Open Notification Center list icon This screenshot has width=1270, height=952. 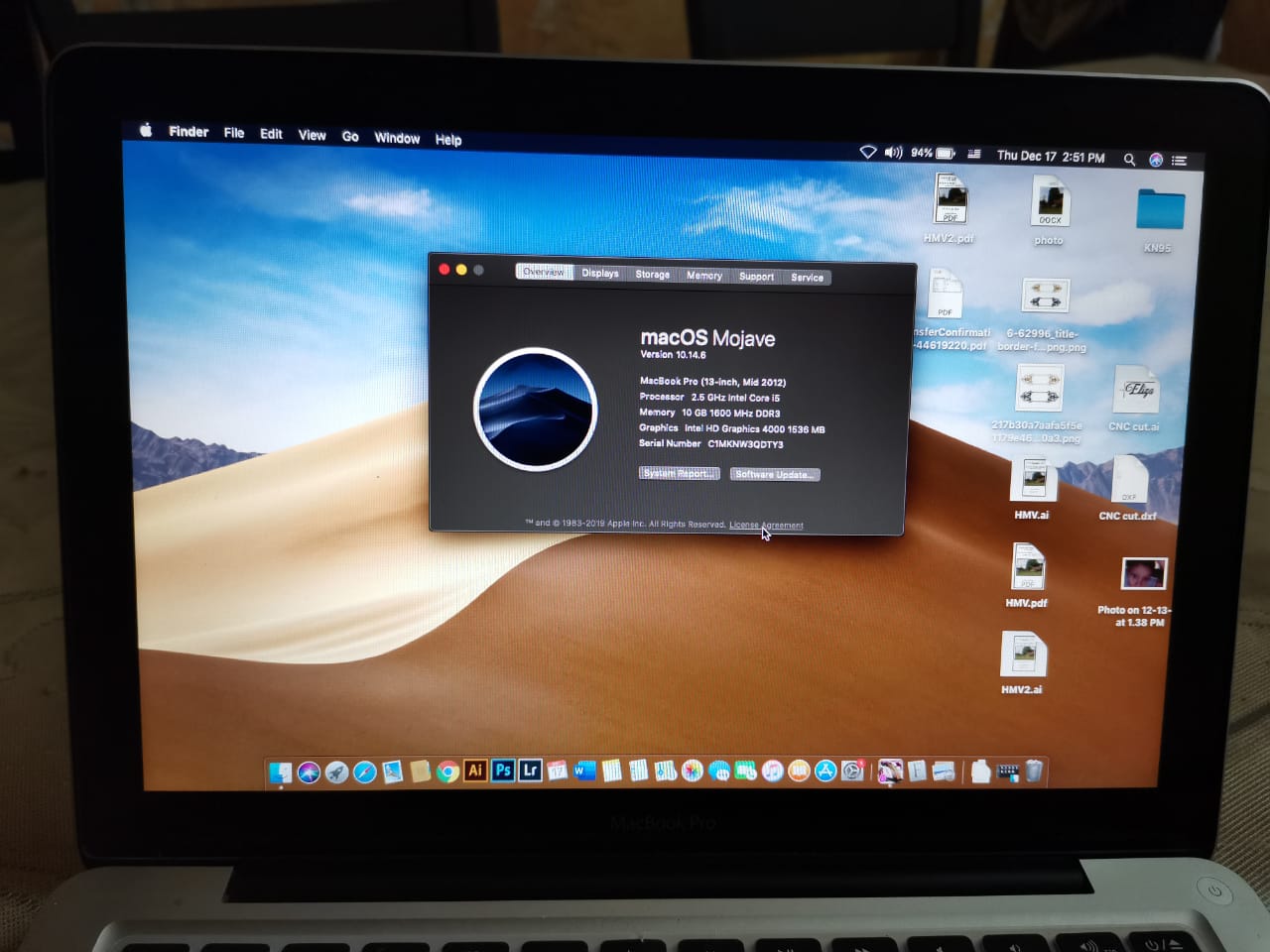(1179, 160)
